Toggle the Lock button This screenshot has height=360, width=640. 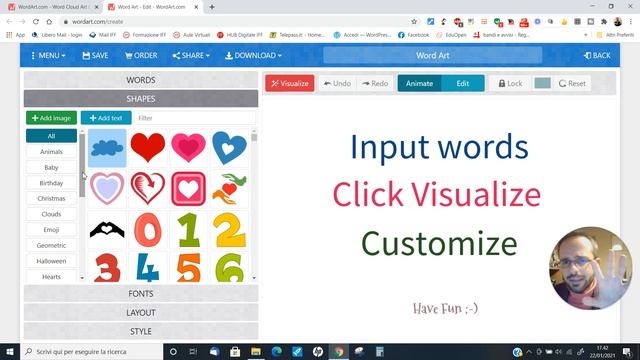pos(510,83)
